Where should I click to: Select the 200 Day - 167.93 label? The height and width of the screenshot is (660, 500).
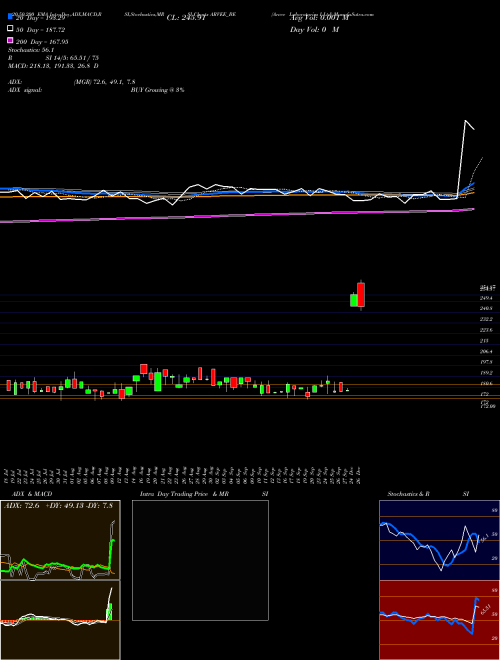[x=42, y=42]
